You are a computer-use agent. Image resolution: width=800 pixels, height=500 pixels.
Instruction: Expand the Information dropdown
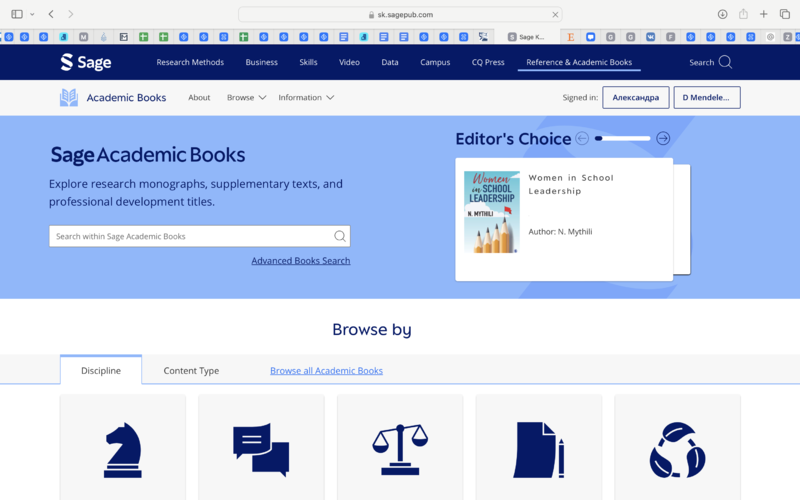[x=306, y=97]
